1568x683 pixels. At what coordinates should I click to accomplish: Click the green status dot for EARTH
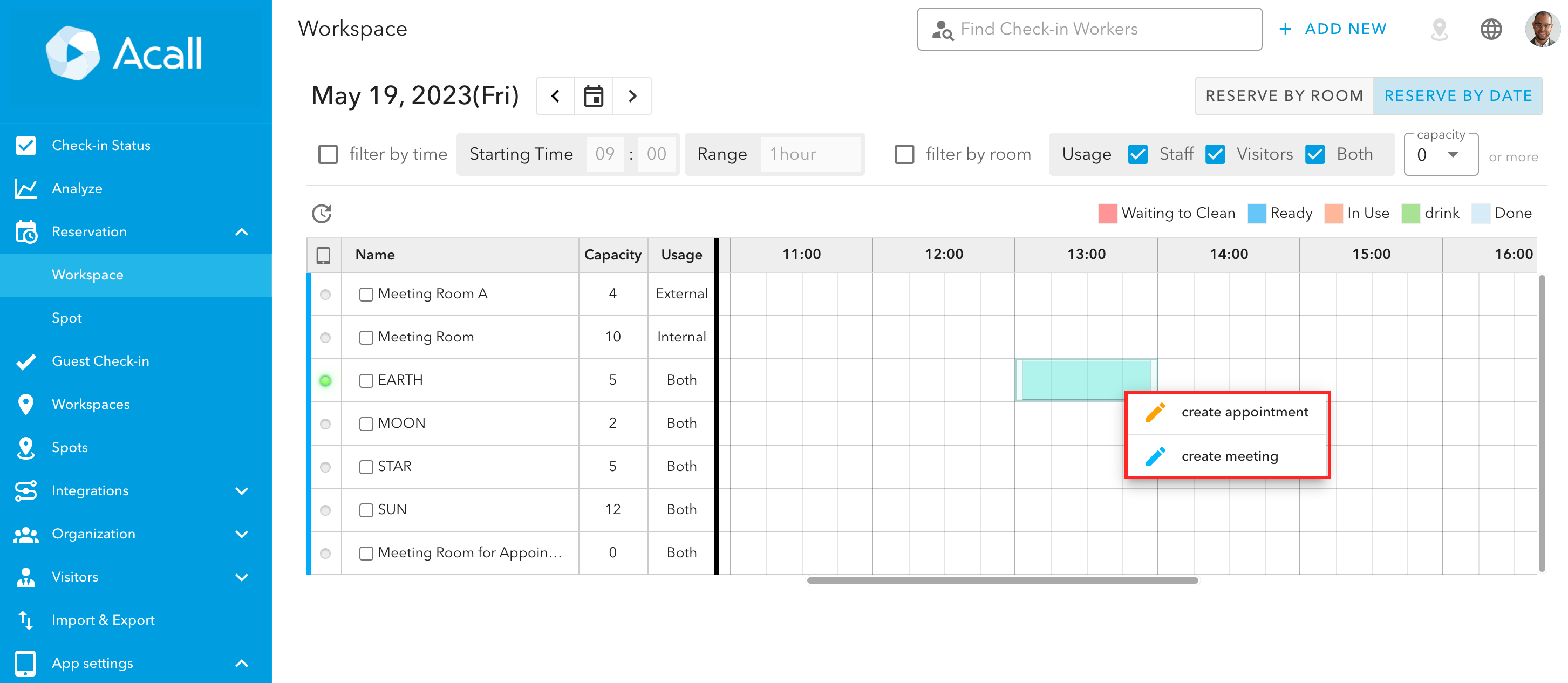point(325,380)
